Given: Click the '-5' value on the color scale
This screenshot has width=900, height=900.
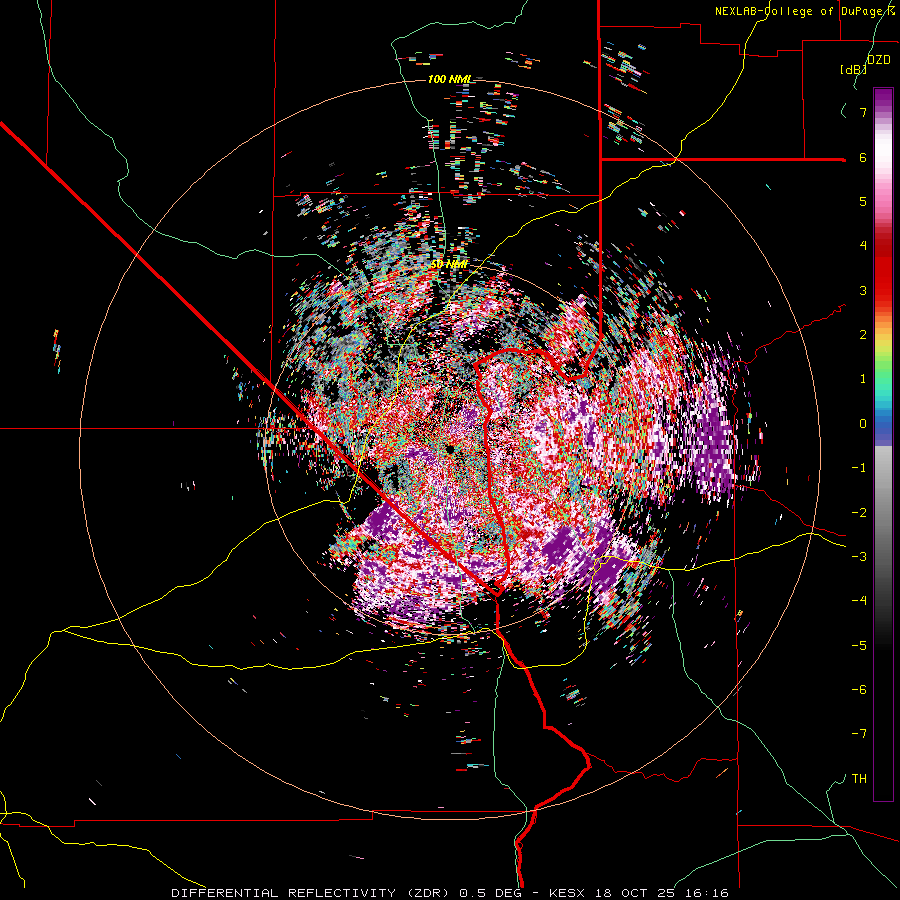Looking at the screenshot, I should click(859, 646).
